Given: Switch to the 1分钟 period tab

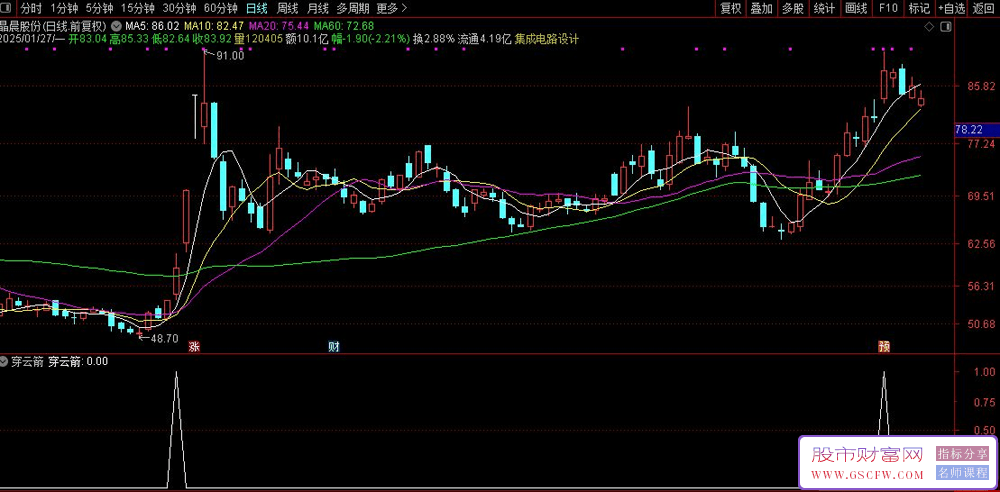Looking at the screenshot, I should (64, 8).
